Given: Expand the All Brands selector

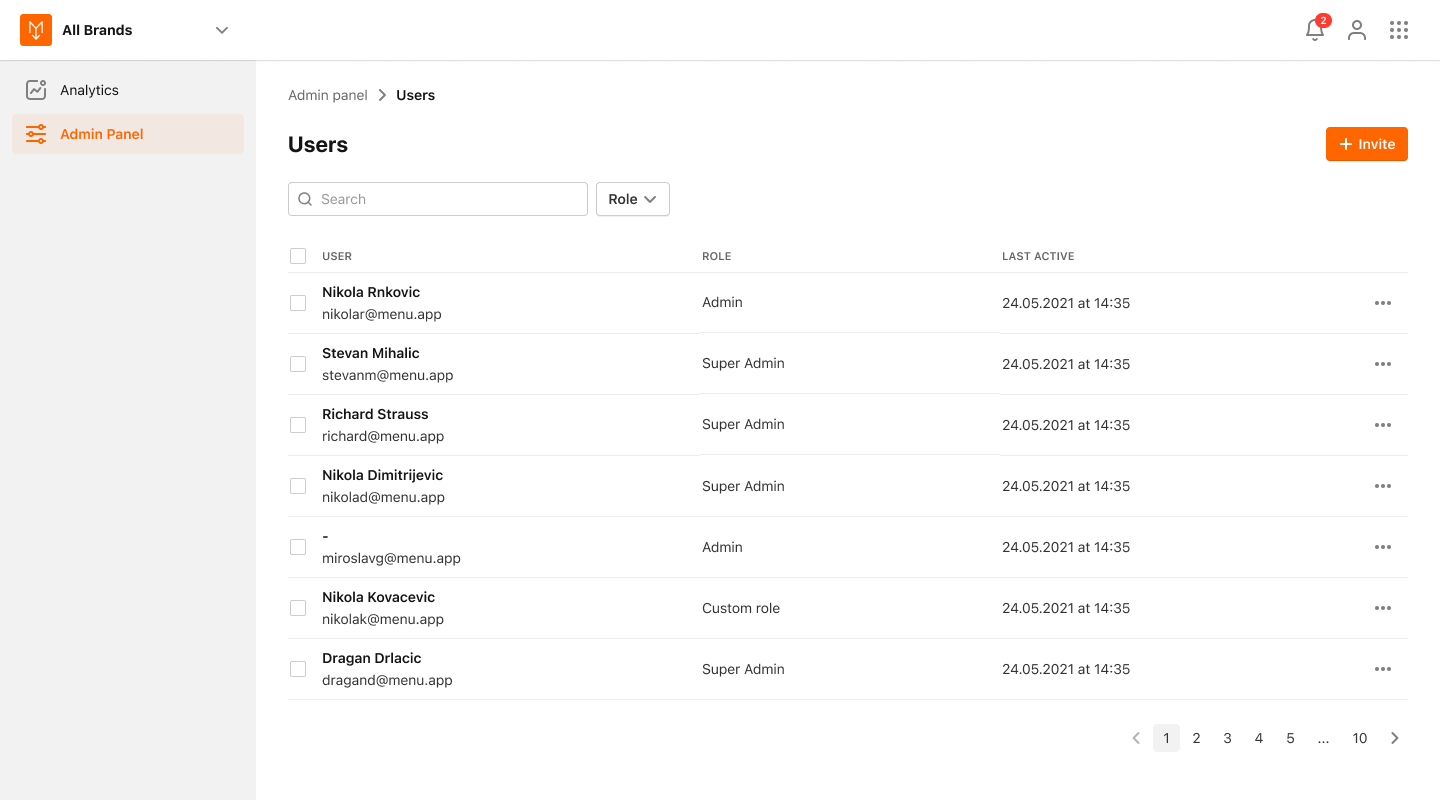Looking at the screenshot, I should click(221, 30).
